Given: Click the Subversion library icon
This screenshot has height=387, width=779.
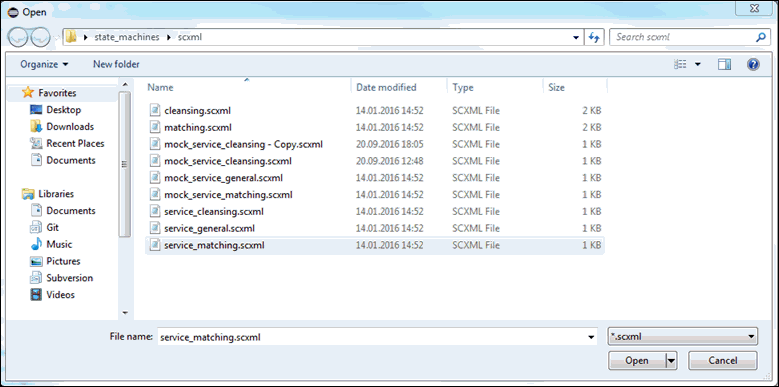Looking at the screenshot, I should click(x=36, y=278).
